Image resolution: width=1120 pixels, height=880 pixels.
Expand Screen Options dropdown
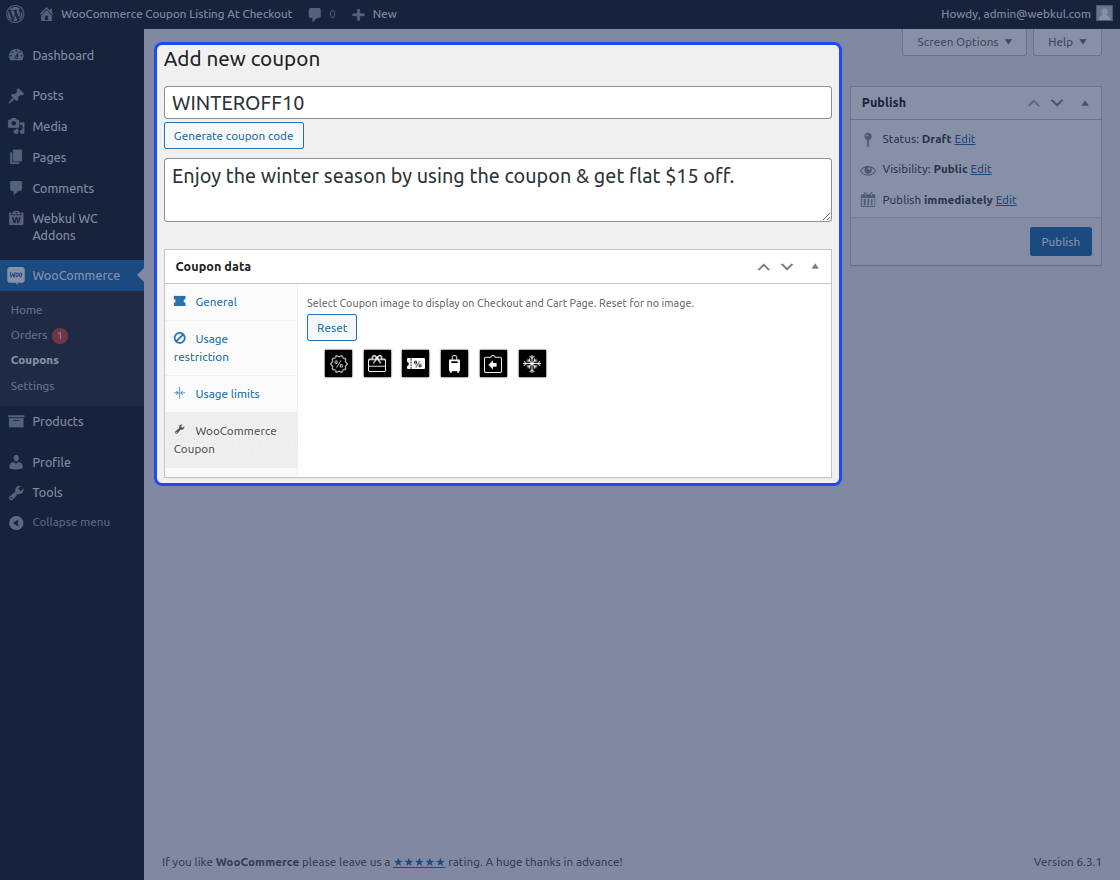(964, 42)
